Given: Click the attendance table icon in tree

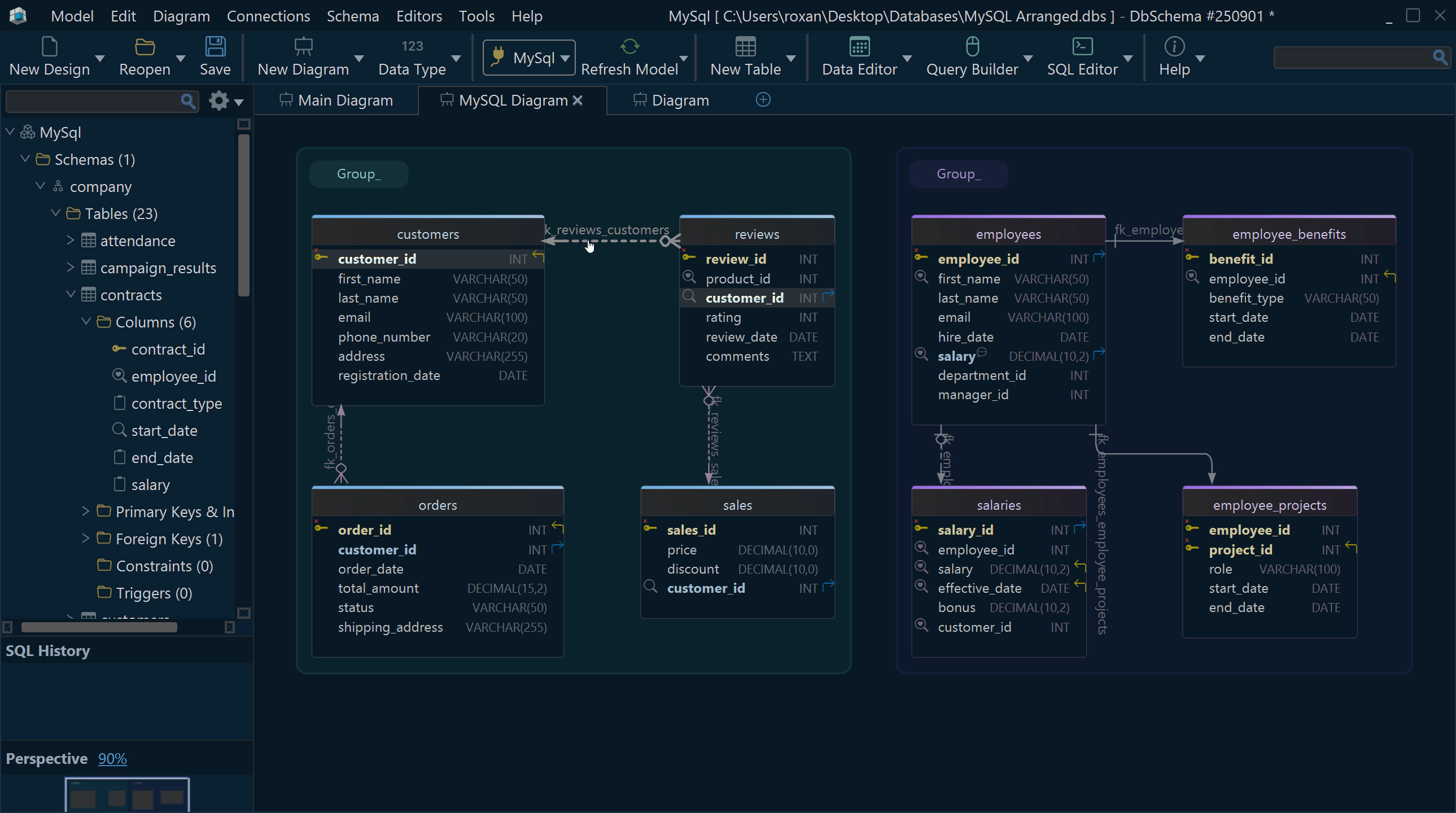Looking at the screenshot, I should point(88,241).
